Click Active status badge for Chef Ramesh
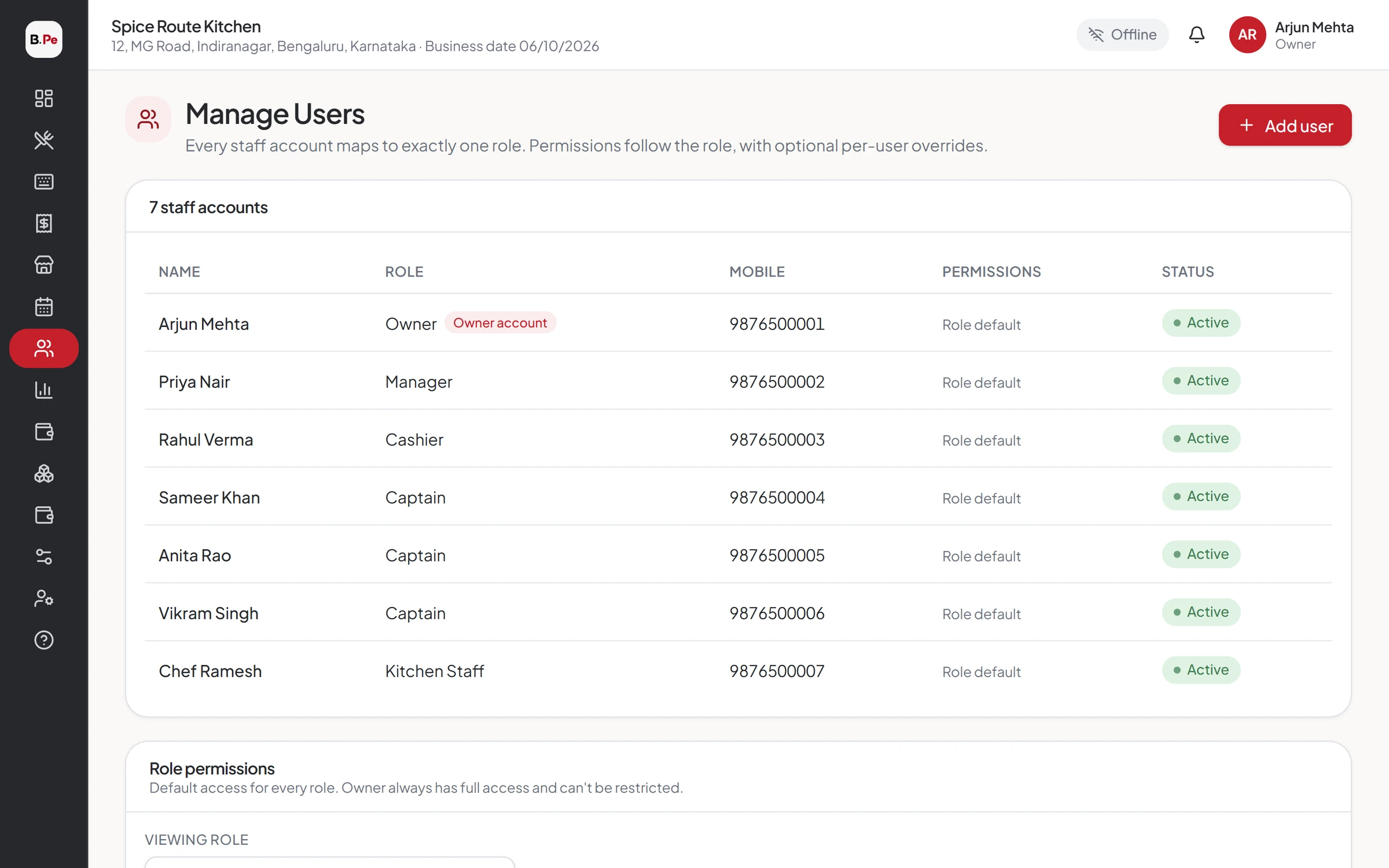This screenshot has width=1389, height=868. coord(1201,670)
